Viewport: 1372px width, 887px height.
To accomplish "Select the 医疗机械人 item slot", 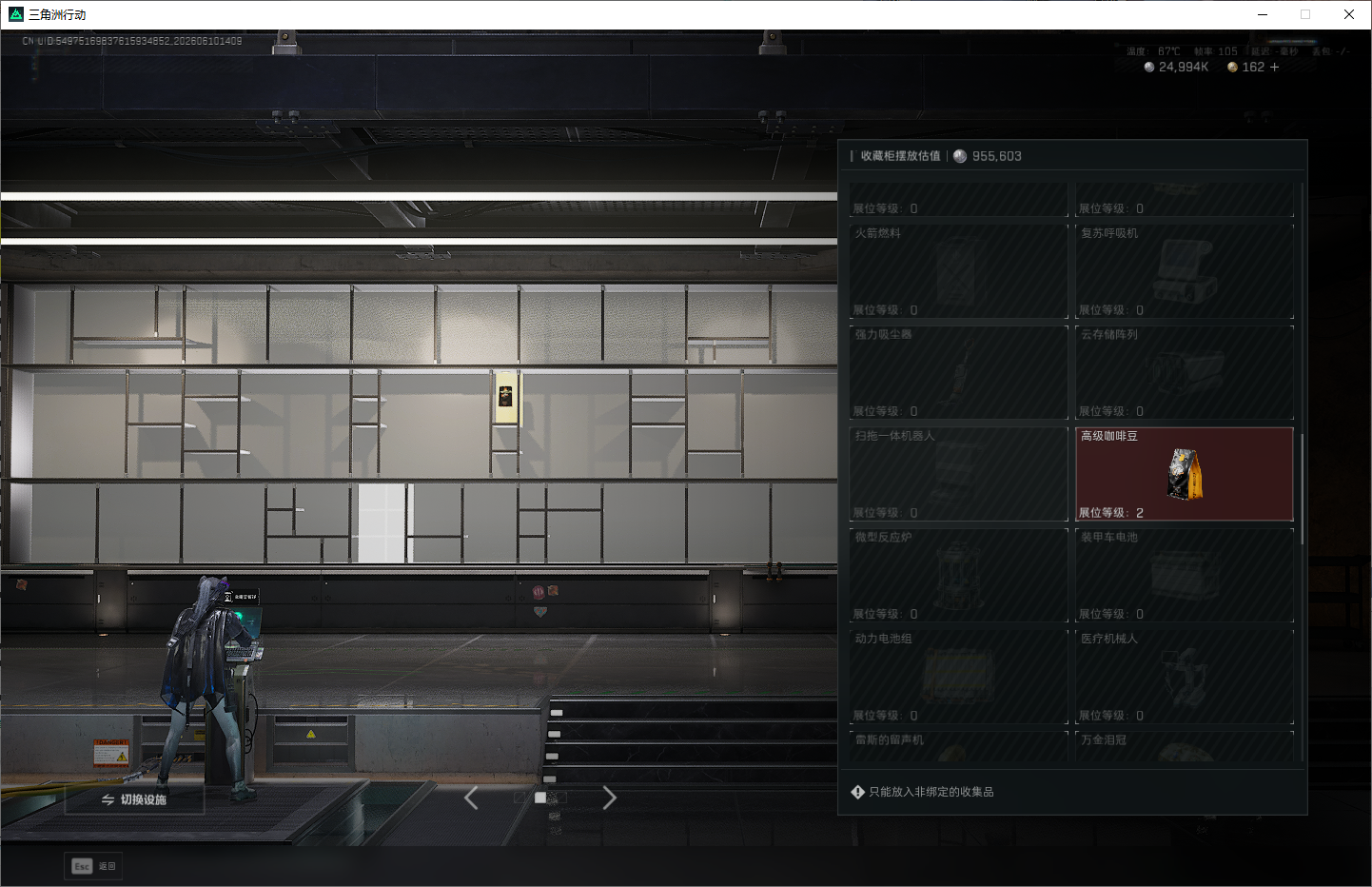I will click(x=1185, y=677).
